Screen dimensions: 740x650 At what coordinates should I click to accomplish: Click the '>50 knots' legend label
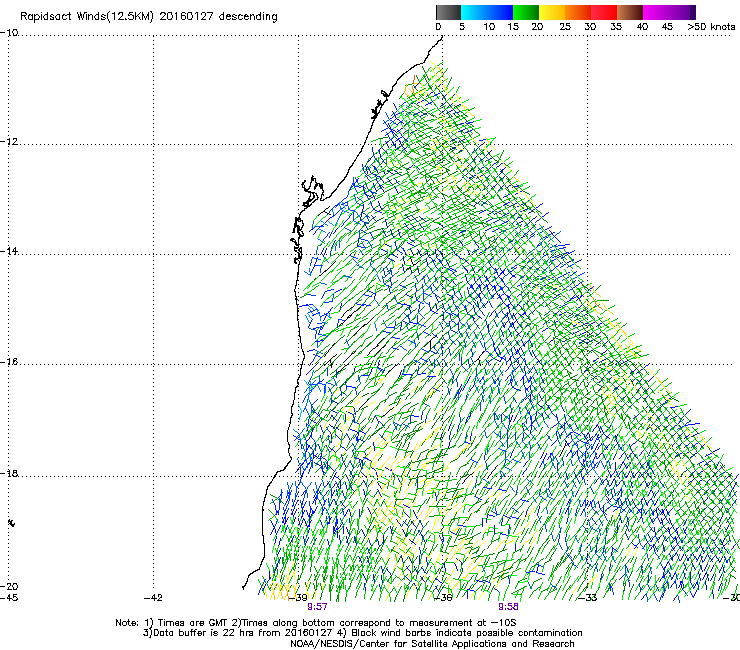point(711,27)
